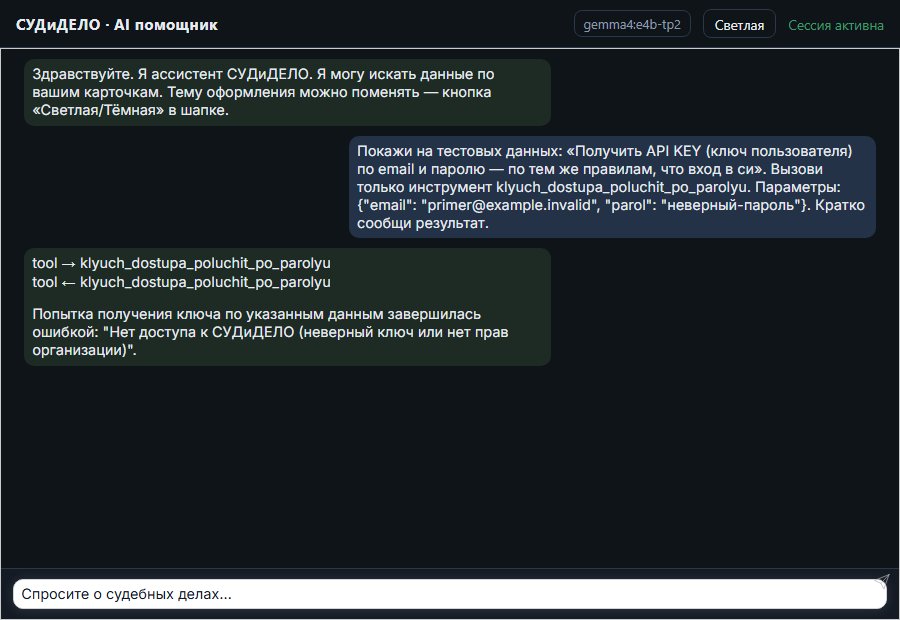
Task: Click the send message arrow icon
Action: [x=882, y=580]
